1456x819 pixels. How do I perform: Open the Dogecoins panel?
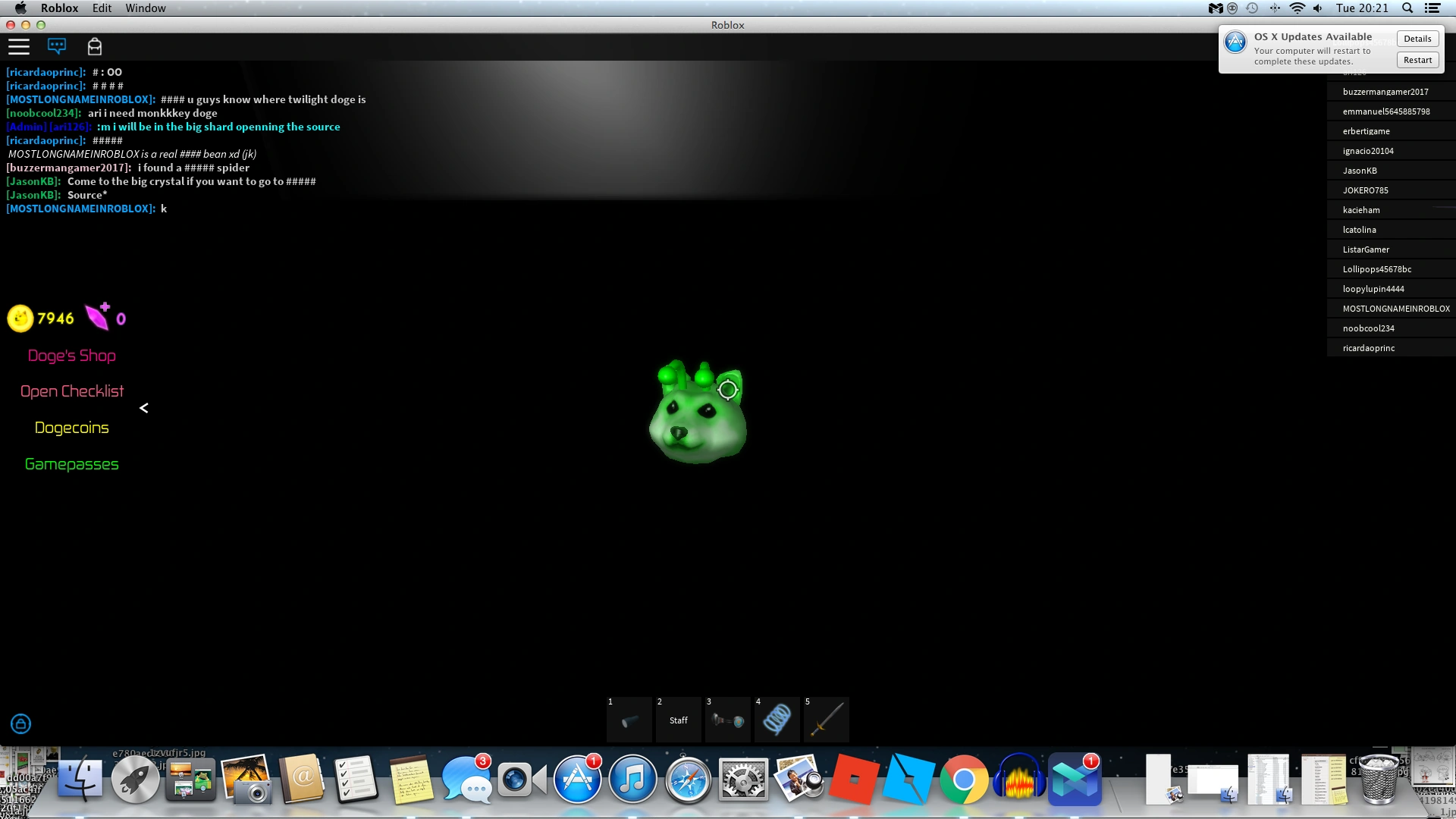tap(72, 428)
